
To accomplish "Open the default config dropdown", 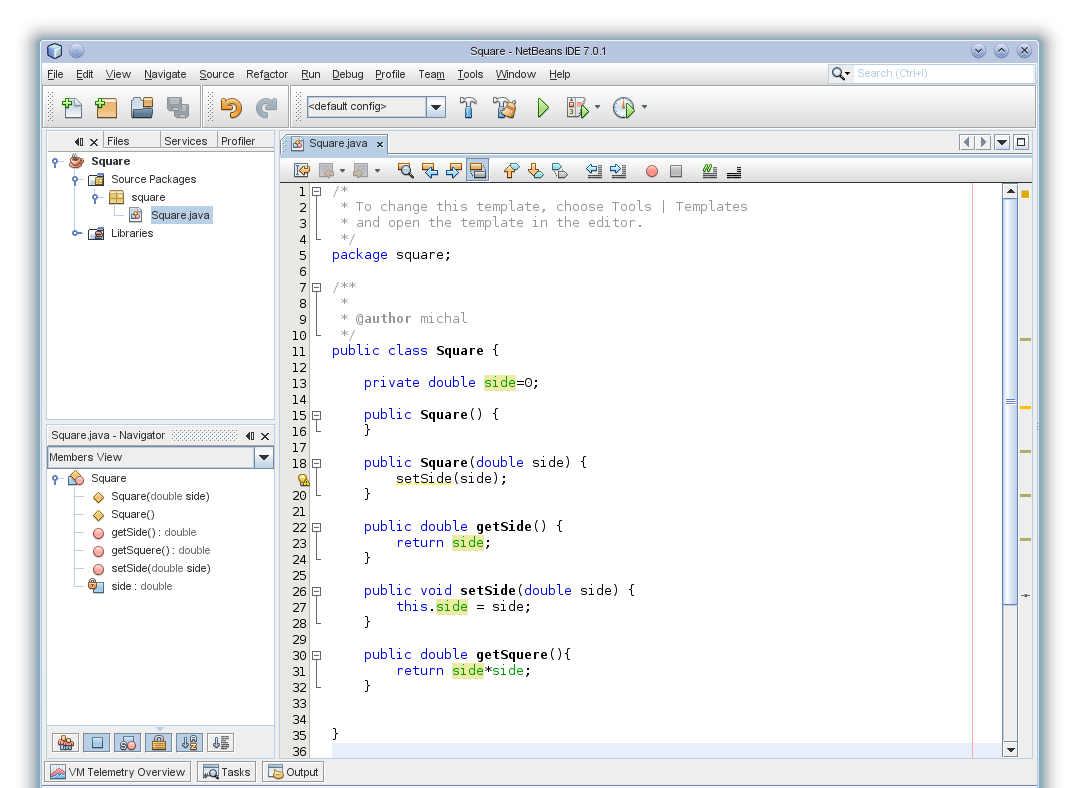I will coord(436,107).
